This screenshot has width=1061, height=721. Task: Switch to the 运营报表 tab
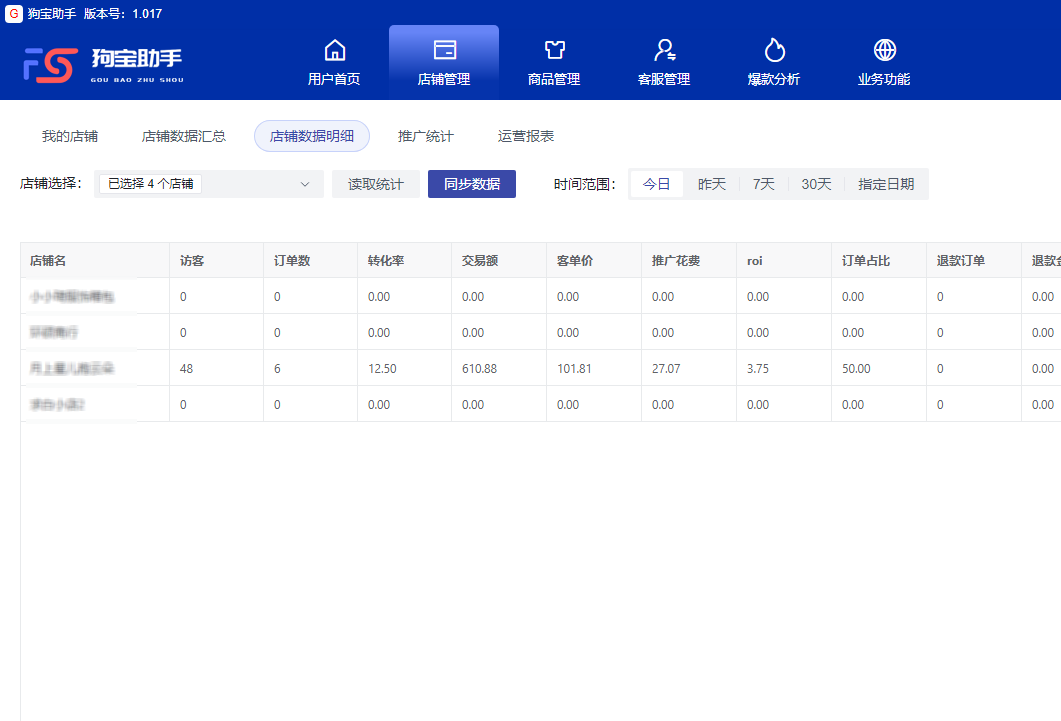pyautogui.click(x=526, y=136)
